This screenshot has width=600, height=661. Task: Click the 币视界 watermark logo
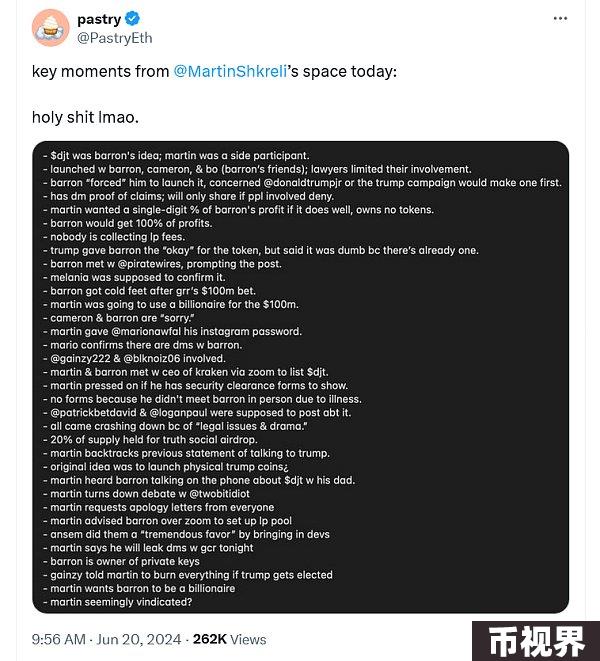point(536,641)
